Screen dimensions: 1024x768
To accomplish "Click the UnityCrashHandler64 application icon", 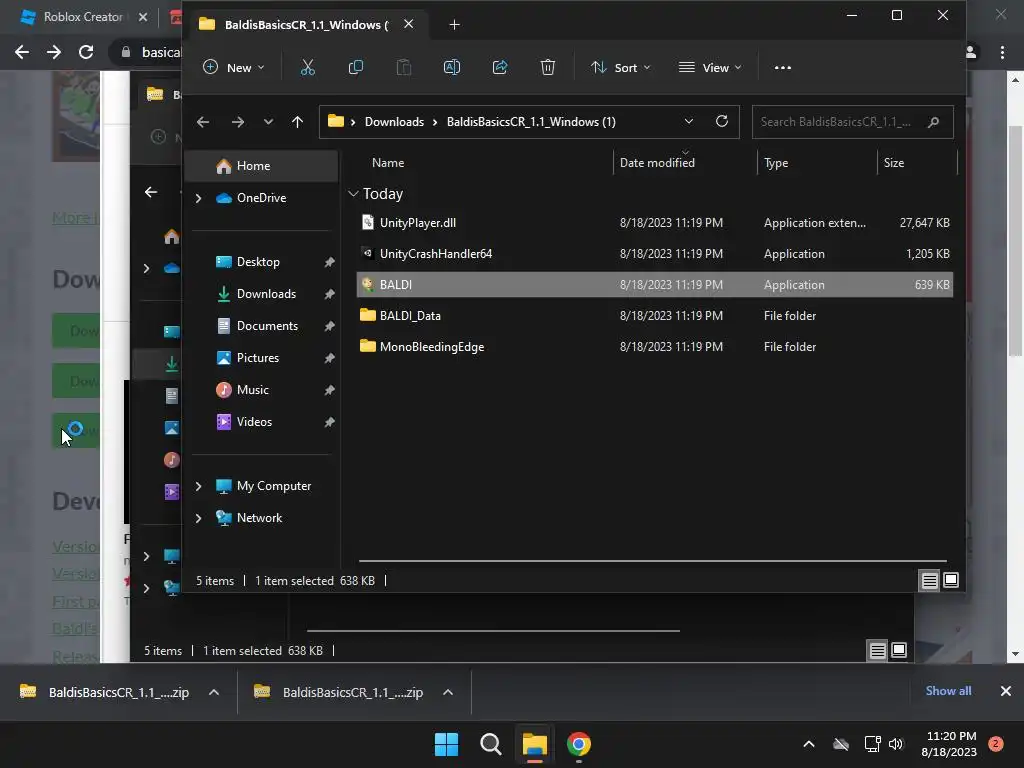I will [x=368, y=253].
